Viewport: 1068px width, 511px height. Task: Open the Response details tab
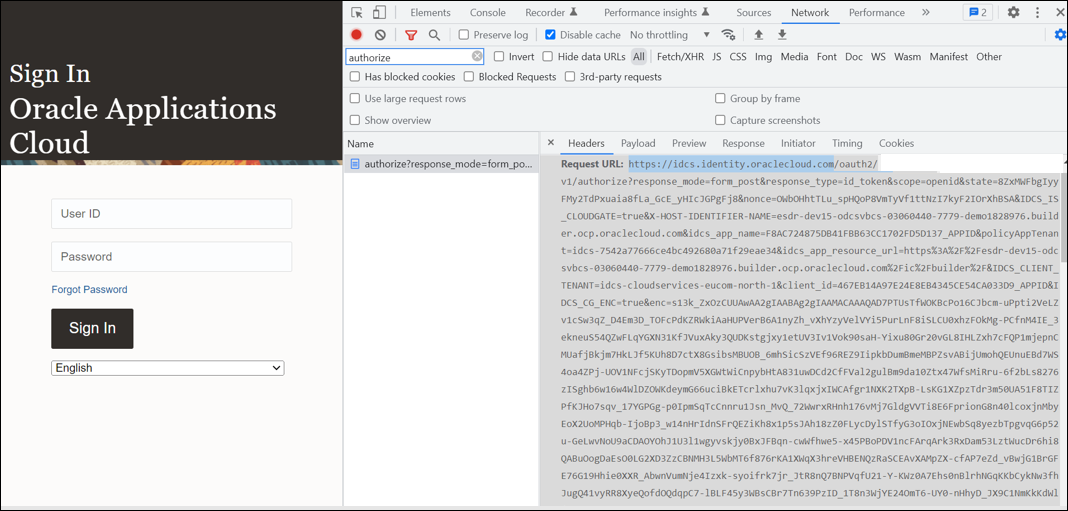744,143
